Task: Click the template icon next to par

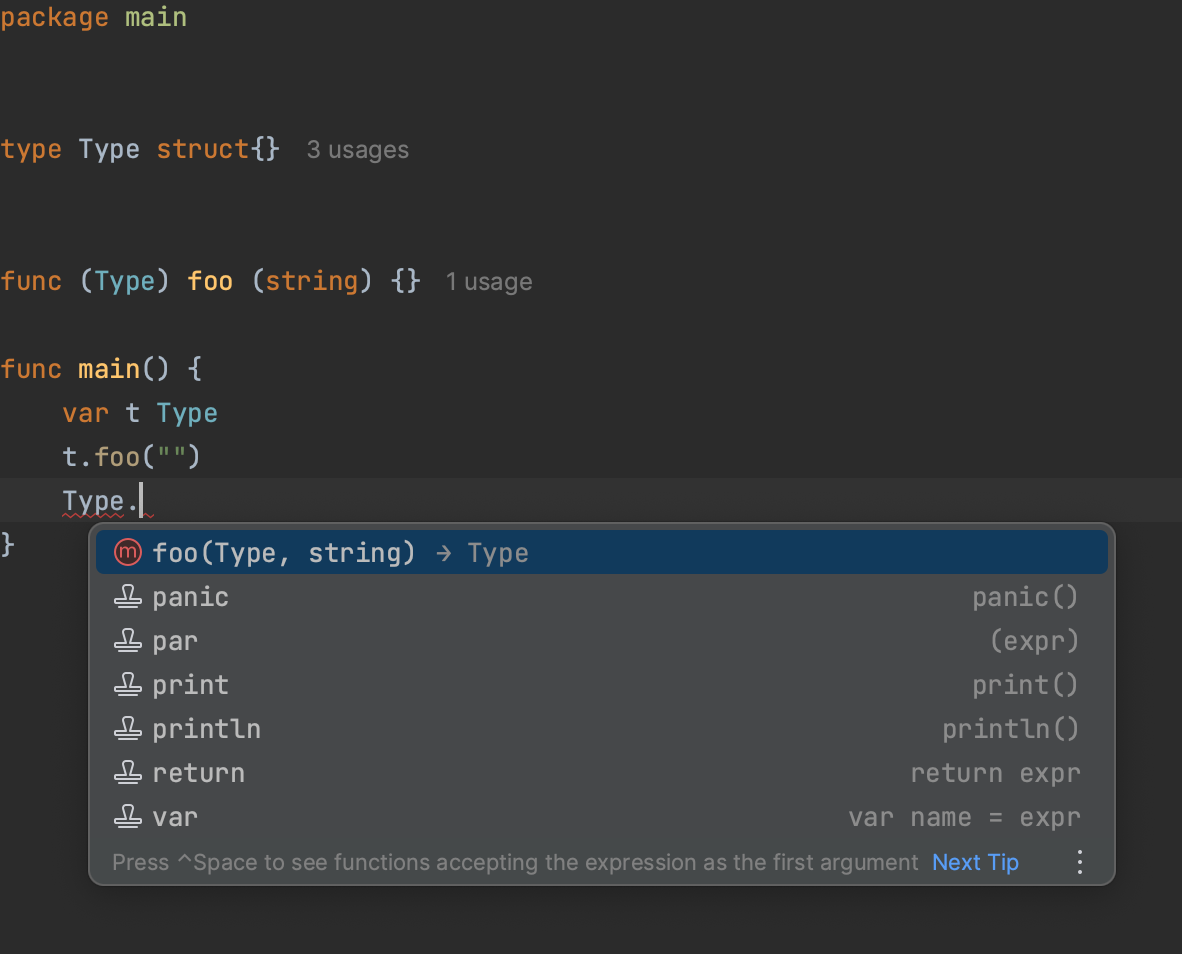Action: [x=128, y=641]
